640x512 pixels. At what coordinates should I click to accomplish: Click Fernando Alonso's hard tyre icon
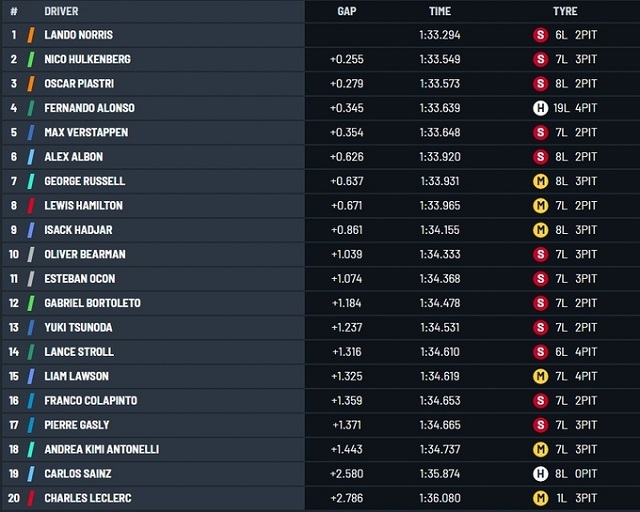click(x=540, y=108)
